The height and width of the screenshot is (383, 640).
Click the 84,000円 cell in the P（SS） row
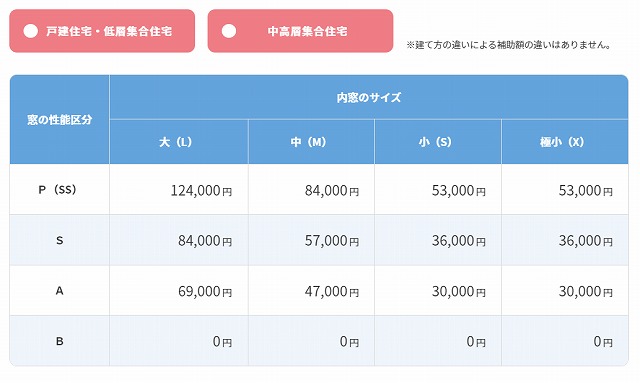[311, 189]
